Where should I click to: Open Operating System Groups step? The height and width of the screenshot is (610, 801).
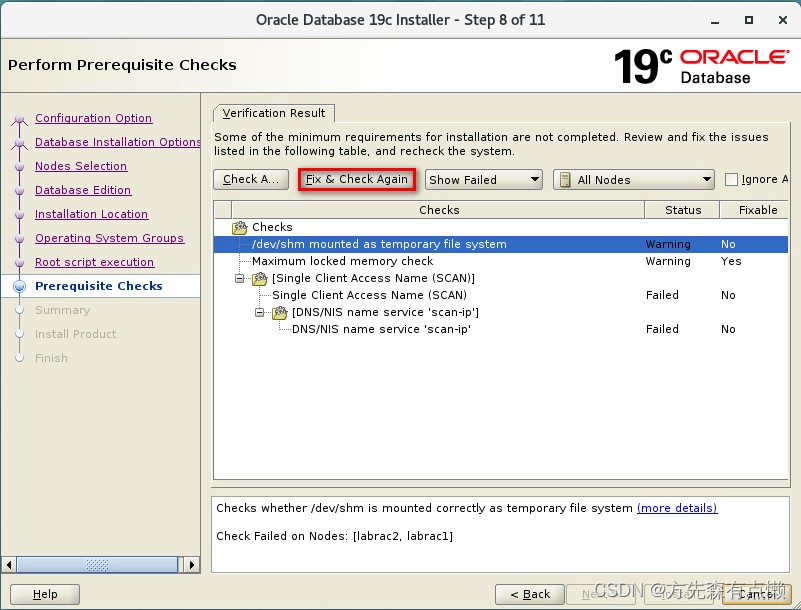click(x=109, y=238)
